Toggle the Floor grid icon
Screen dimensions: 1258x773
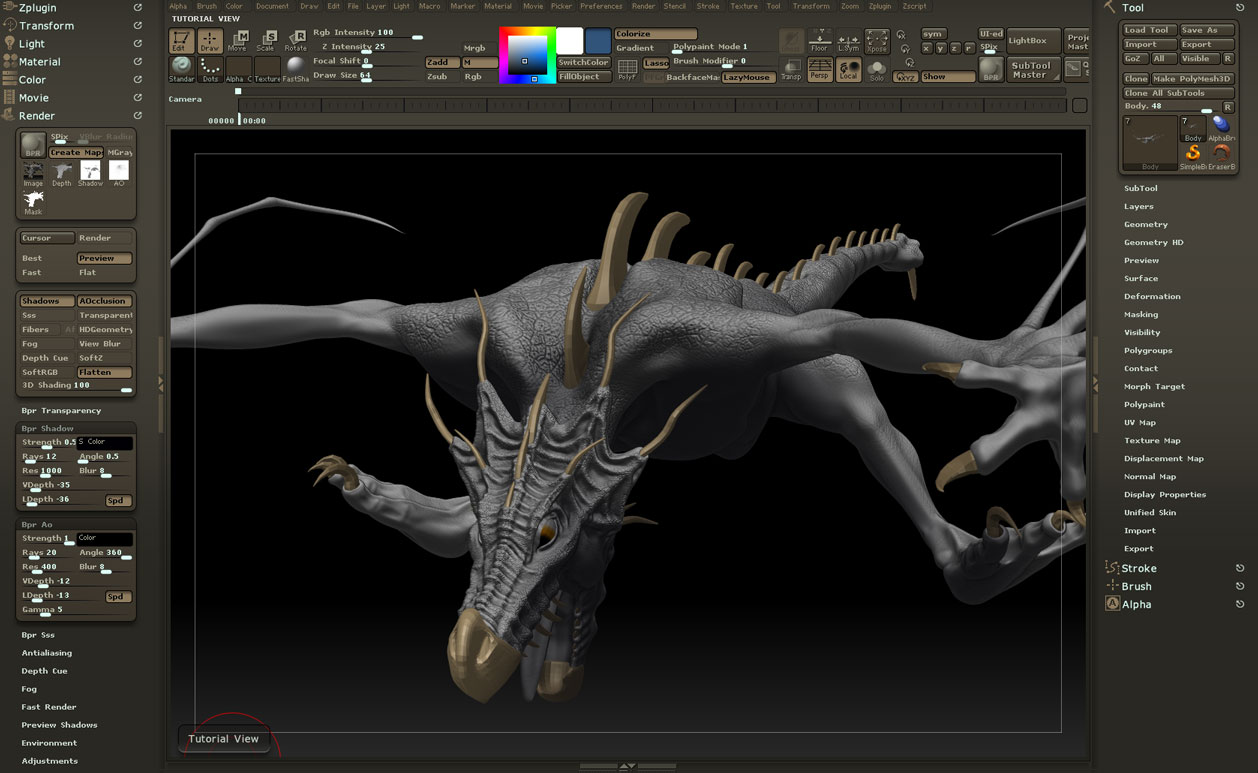tap(820, 40)
